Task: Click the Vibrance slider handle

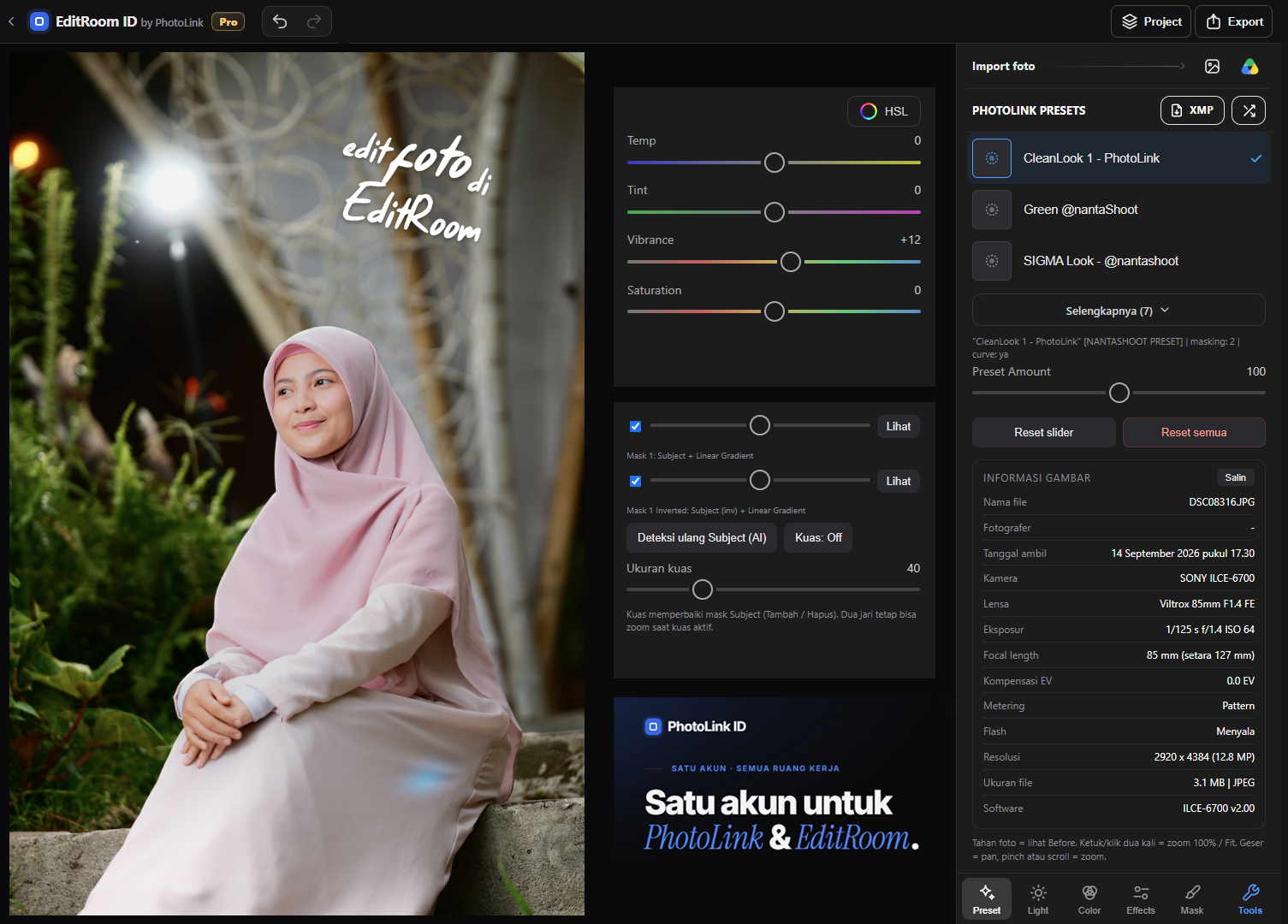Action: pos(791,262)
